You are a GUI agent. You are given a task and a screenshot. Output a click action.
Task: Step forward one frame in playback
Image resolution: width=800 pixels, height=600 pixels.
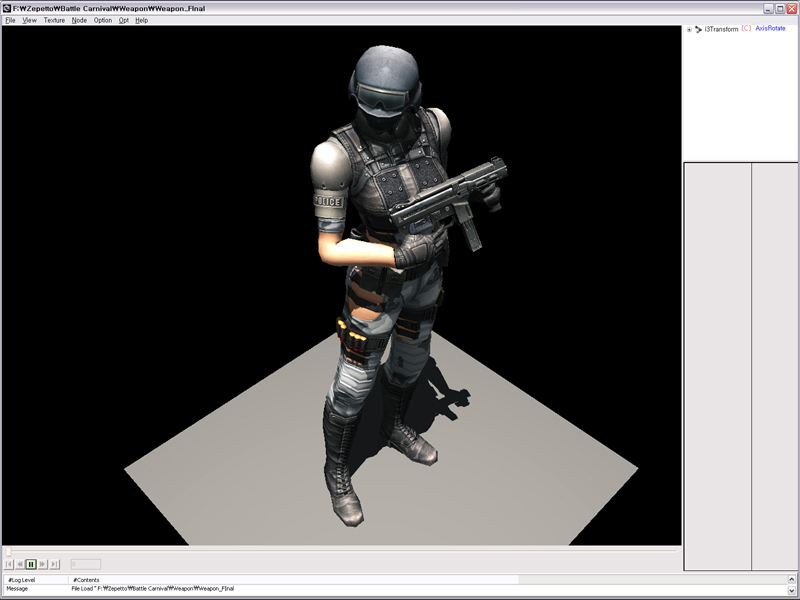pos(43,564)
